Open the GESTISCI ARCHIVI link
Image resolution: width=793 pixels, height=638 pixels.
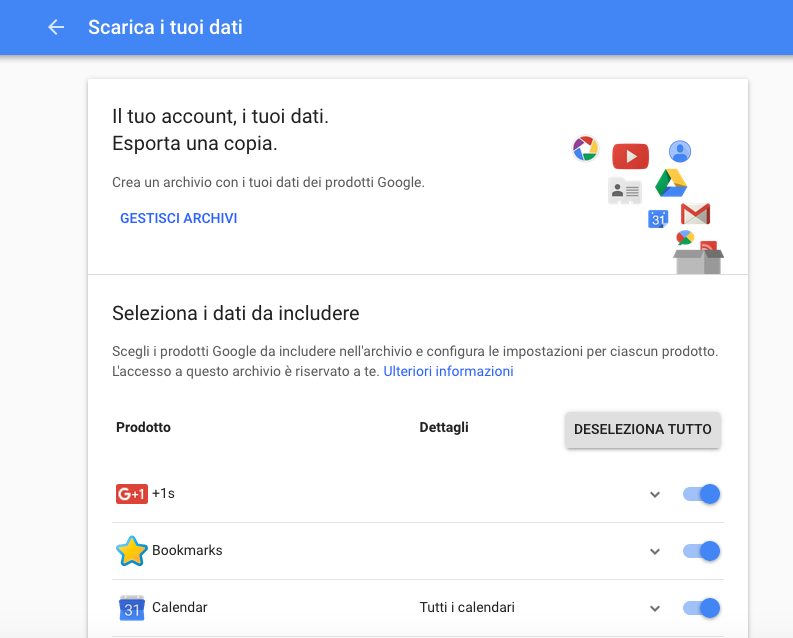click(x=179, y=218)
